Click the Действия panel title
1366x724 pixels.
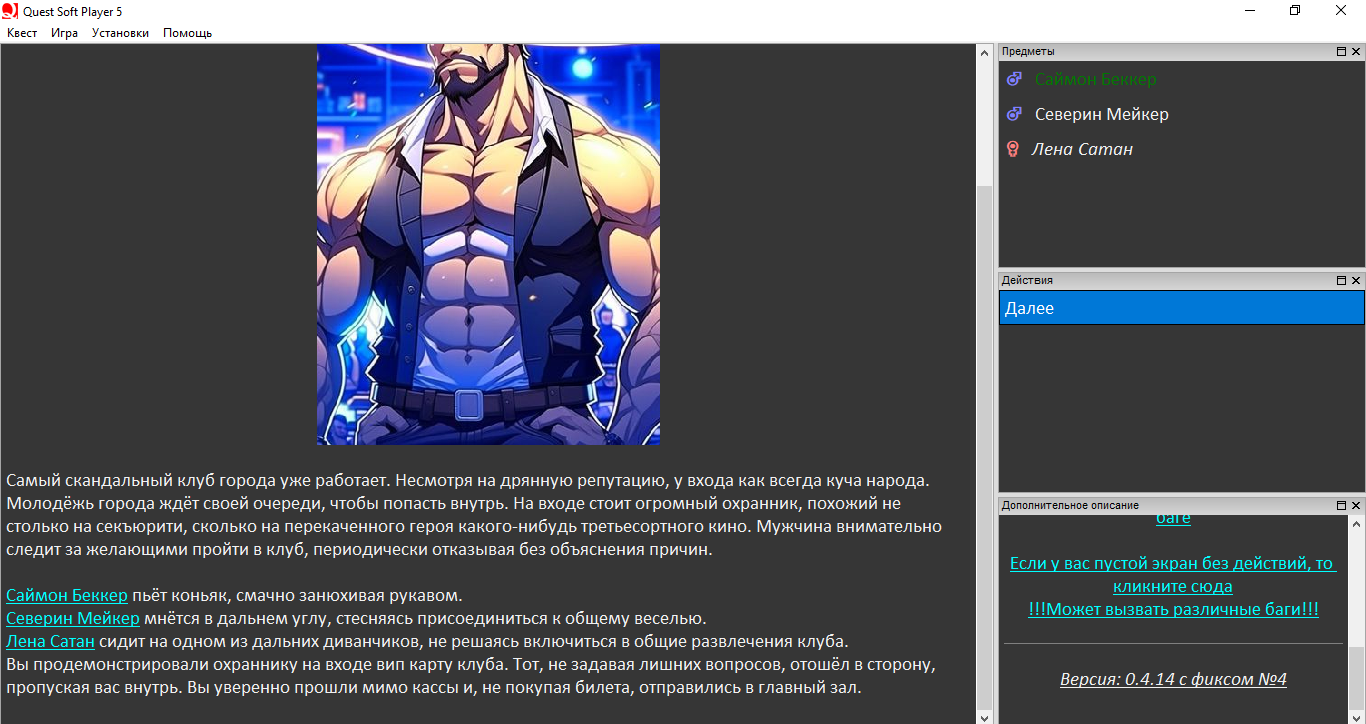pos(1027,280)
